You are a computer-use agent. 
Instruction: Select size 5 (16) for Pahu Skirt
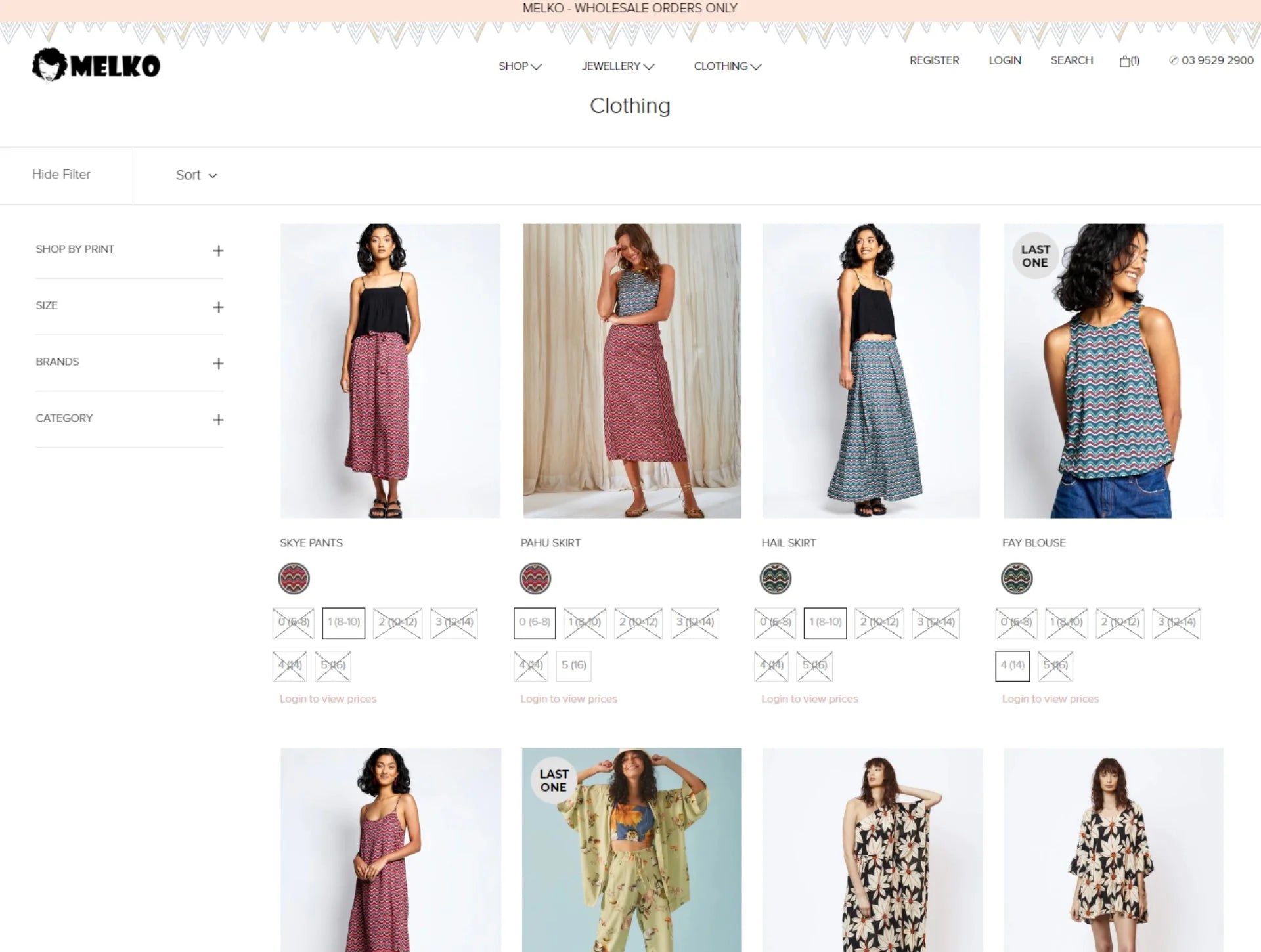573,666
